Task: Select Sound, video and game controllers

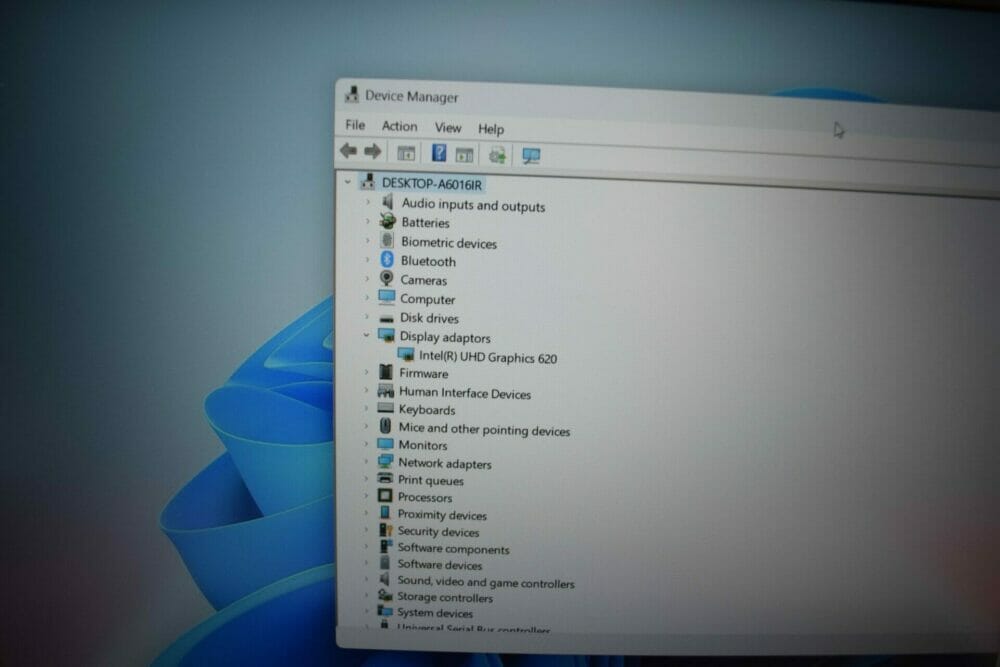Action: 485,582
